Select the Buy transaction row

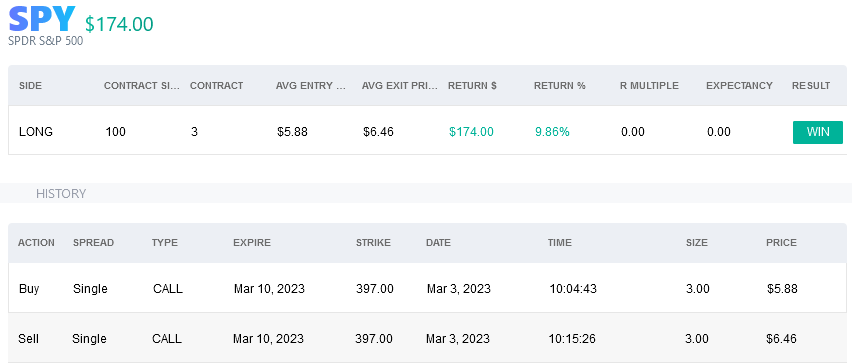(x=427, y=288)
